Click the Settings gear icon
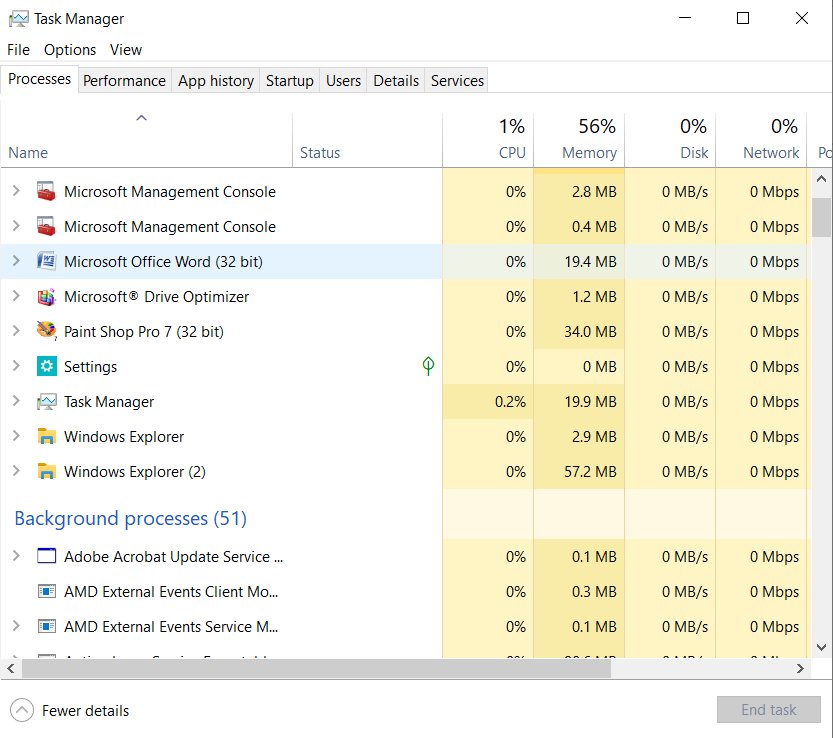The height and width of the screenshot is (738, 833). click(x=46, y=366)
